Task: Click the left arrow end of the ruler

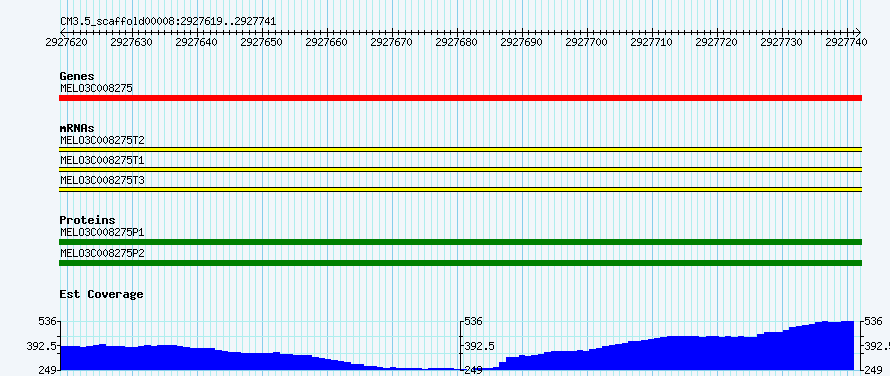Action: tap(62, 32)
